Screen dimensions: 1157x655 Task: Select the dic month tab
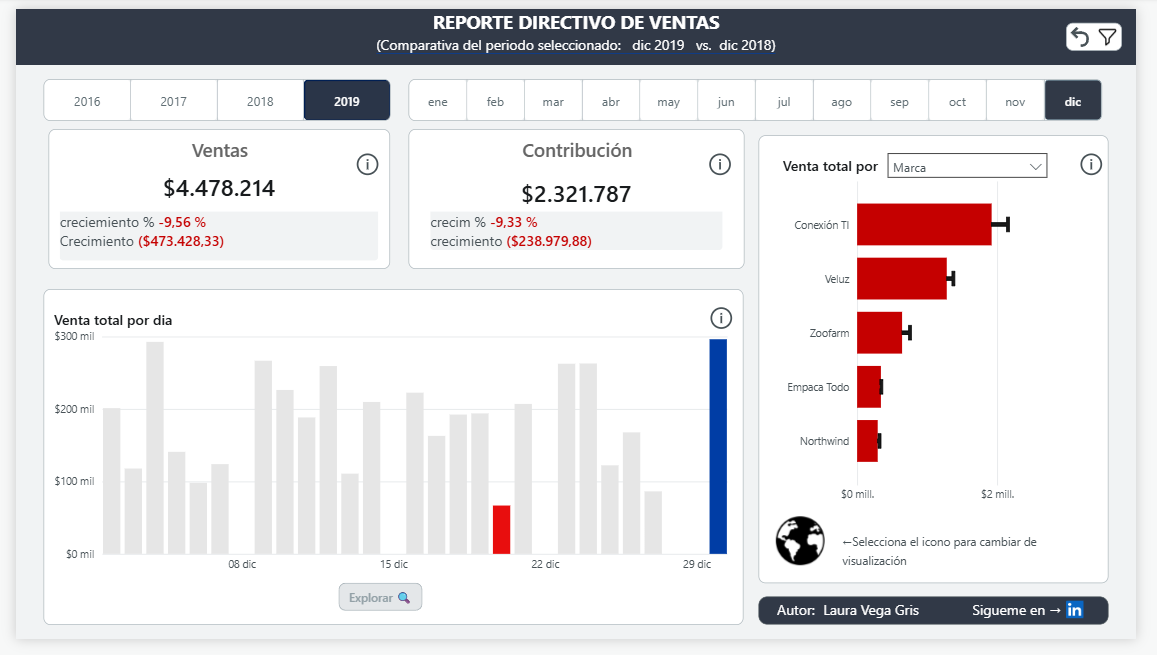click(x=1073, y=100)
